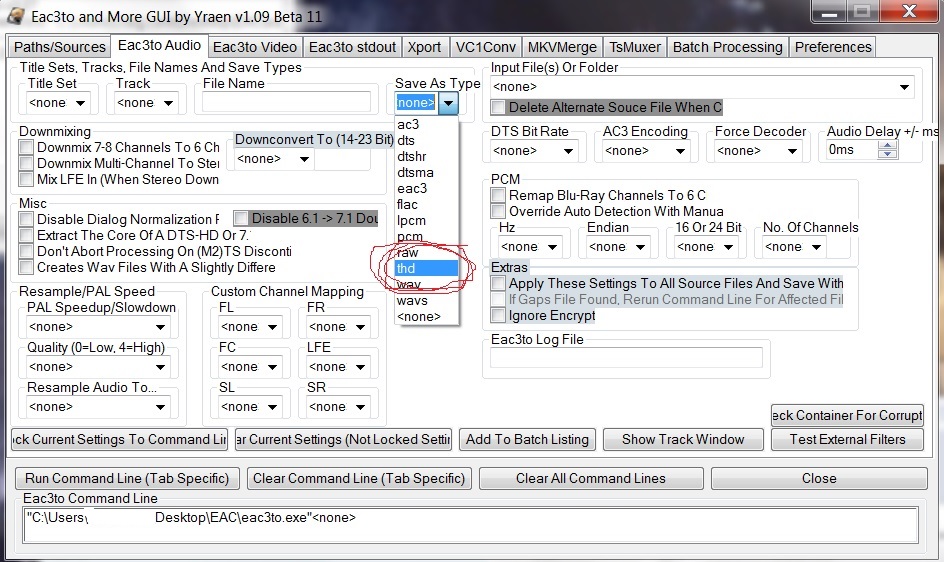
Task: Enable Apply These Settings To All Source Files
Action: (498, 283)
